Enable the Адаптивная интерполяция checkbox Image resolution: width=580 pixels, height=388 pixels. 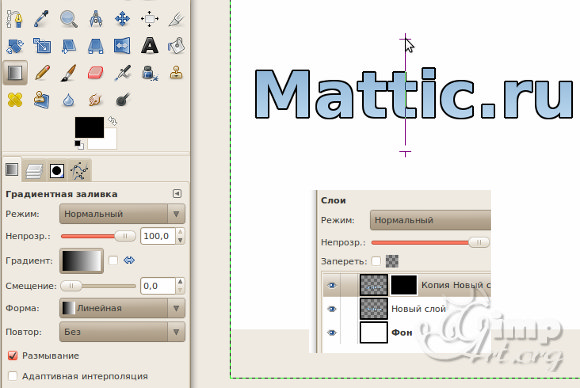[13, 376]
